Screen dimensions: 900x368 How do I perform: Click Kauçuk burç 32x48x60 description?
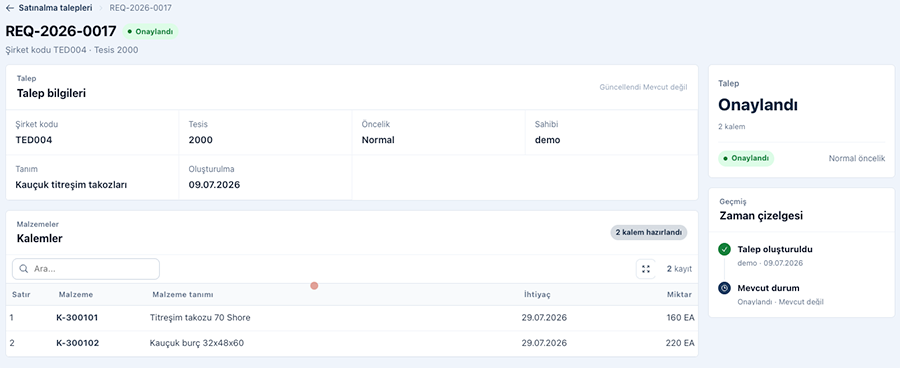pos(197,343)
